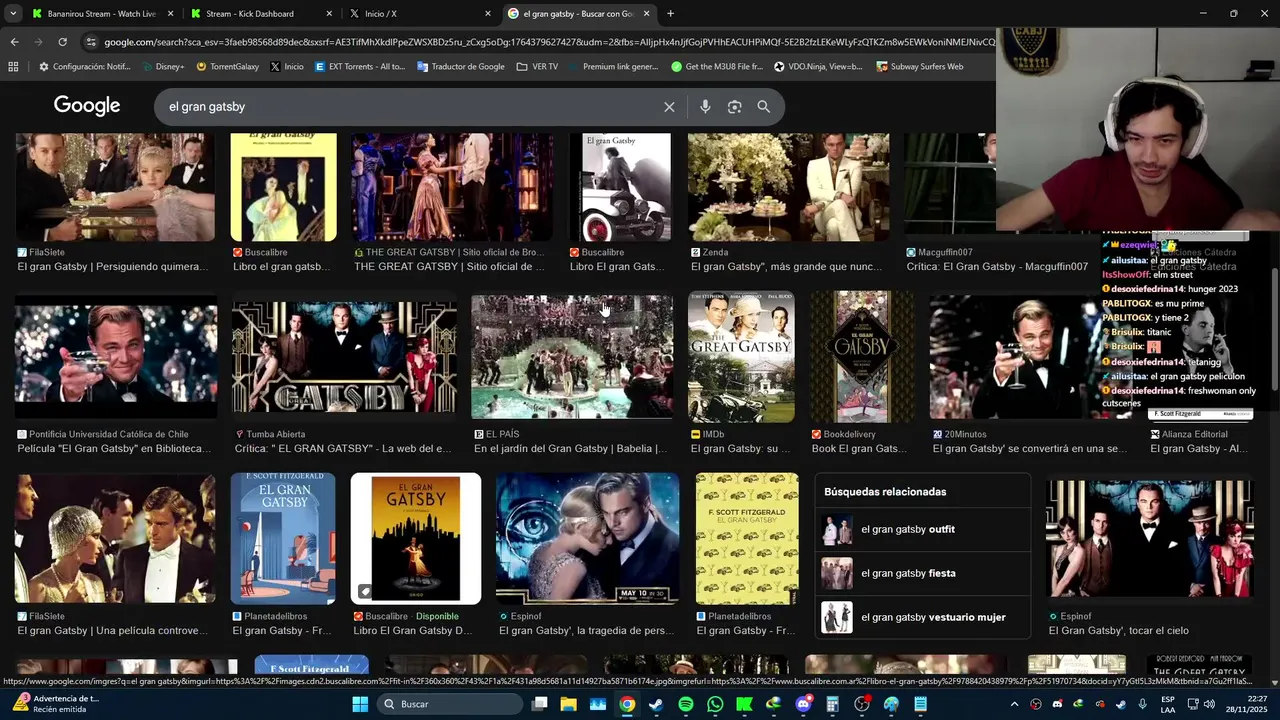Switch to the Stream - Kick Dashboard tab
The width and height of the screenshot is (1280, 720).
click(261, 14)
